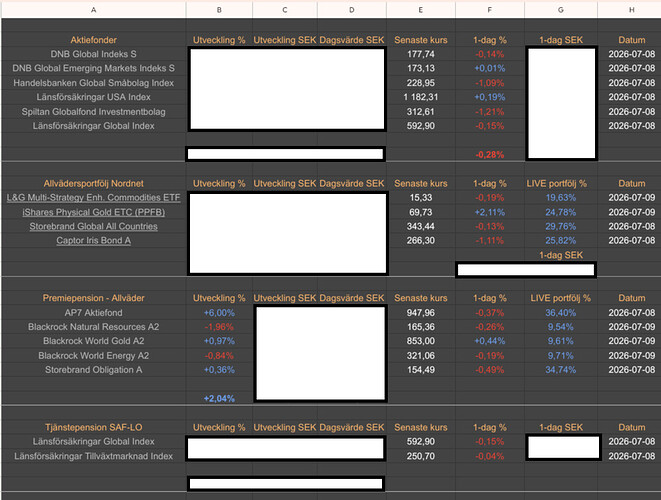Open the Captor Iris Bond A link
Image resolution: width=661 pixels, height=500 pixels.
pyautogui.click(x=93, y=241)
